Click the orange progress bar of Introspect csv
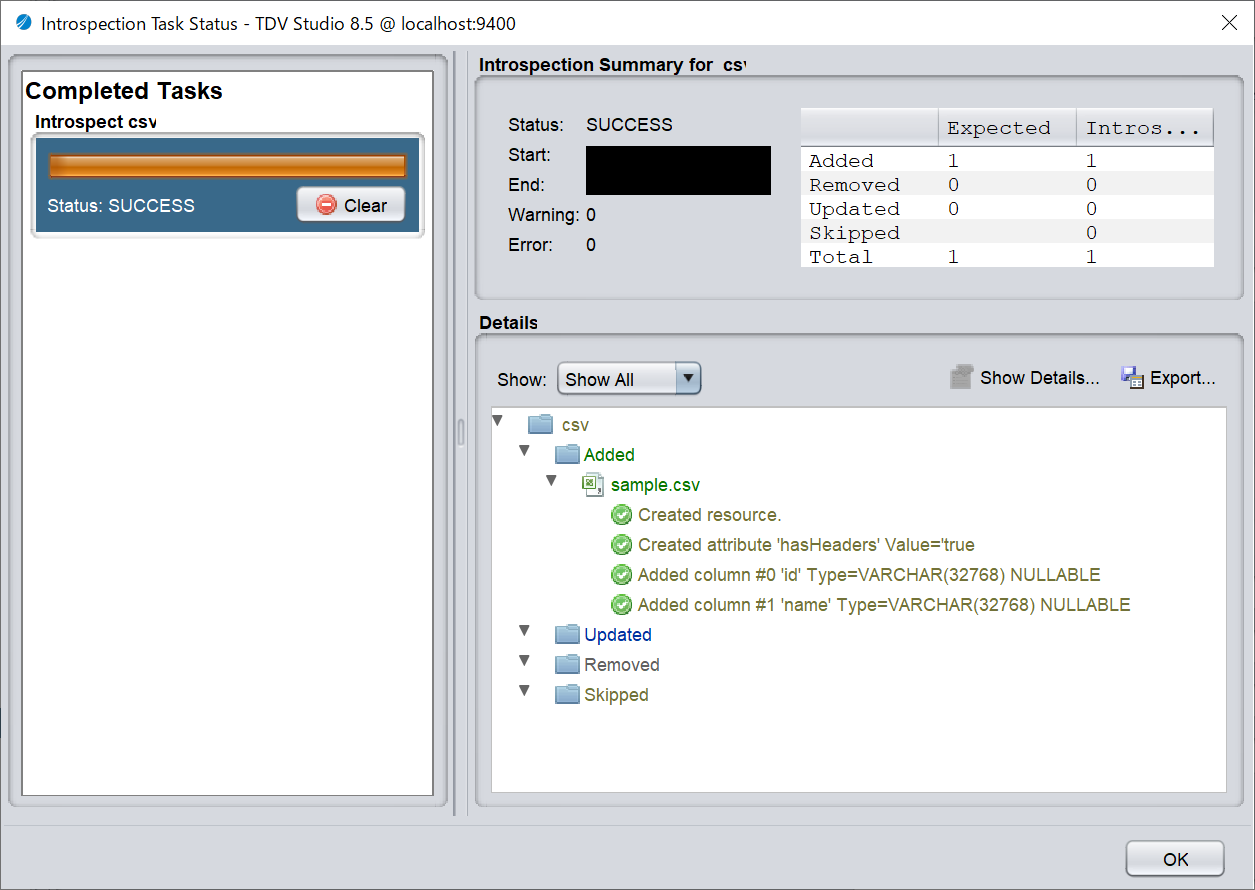 coord(228,166)
